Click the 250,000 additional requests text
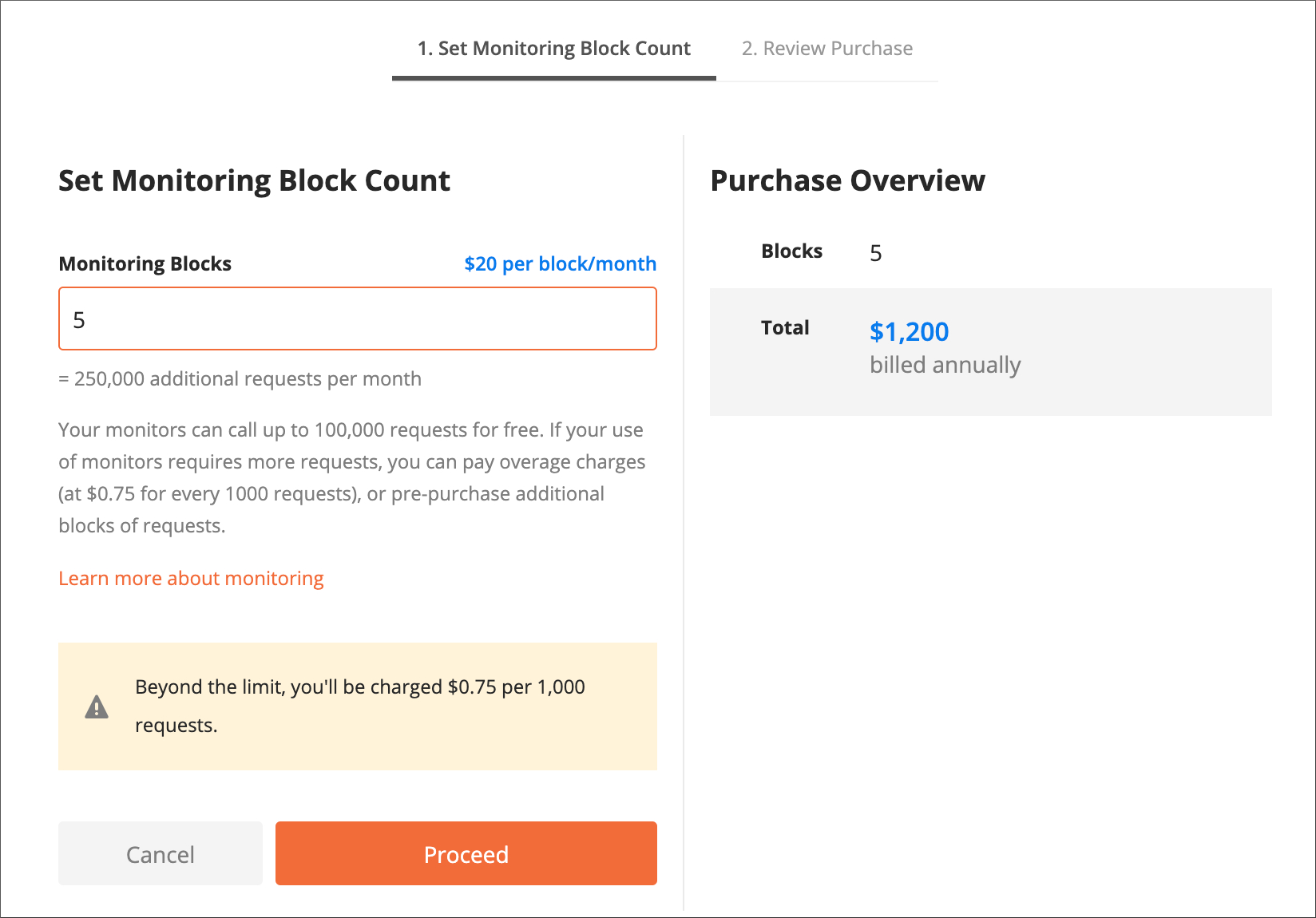1316x918 pixels. point(240,379)
